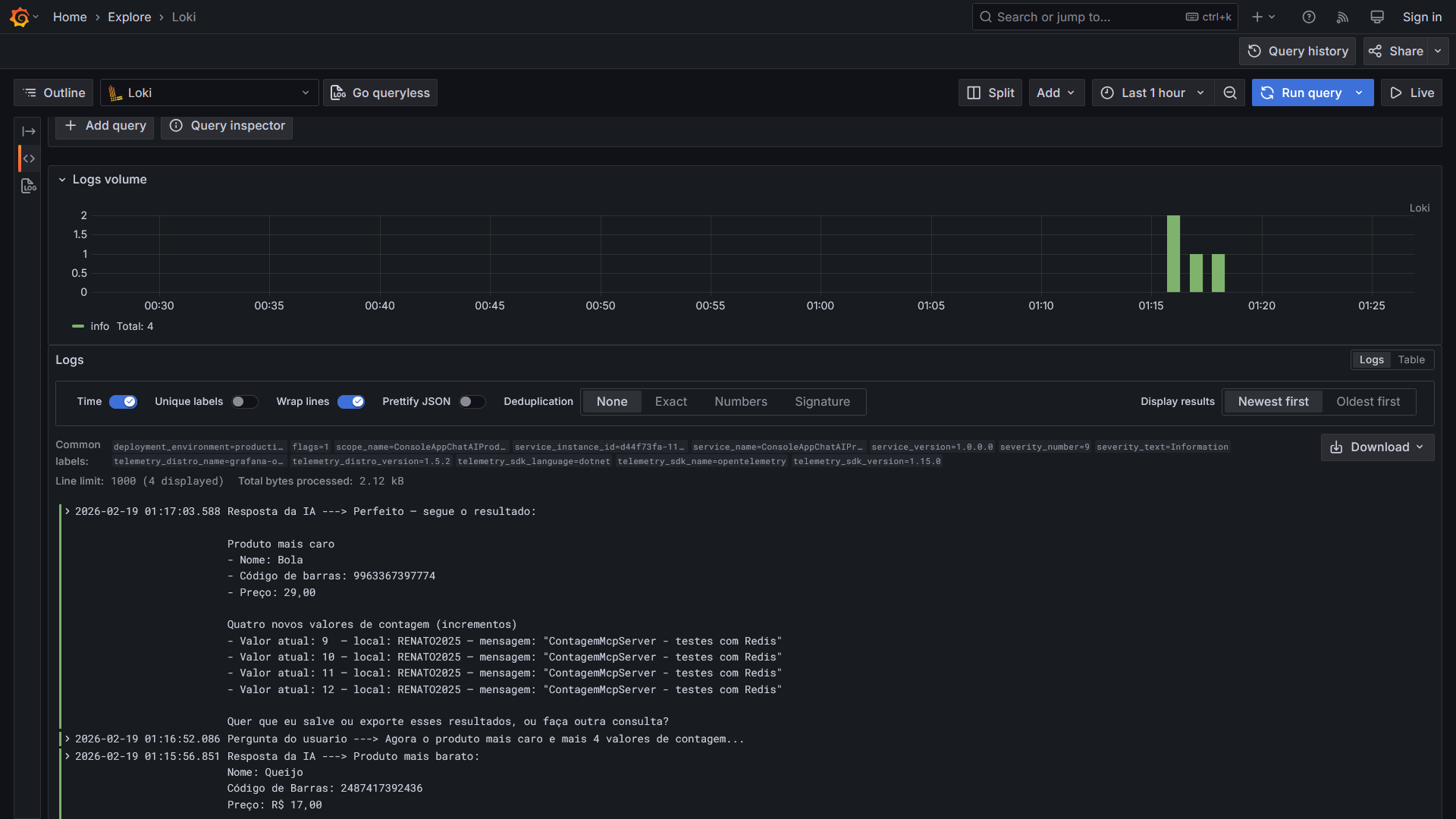The width and height of the screenshot is (1456, 819).
Task: Select Oldest first display order
Action: (x=1368, y=402)
